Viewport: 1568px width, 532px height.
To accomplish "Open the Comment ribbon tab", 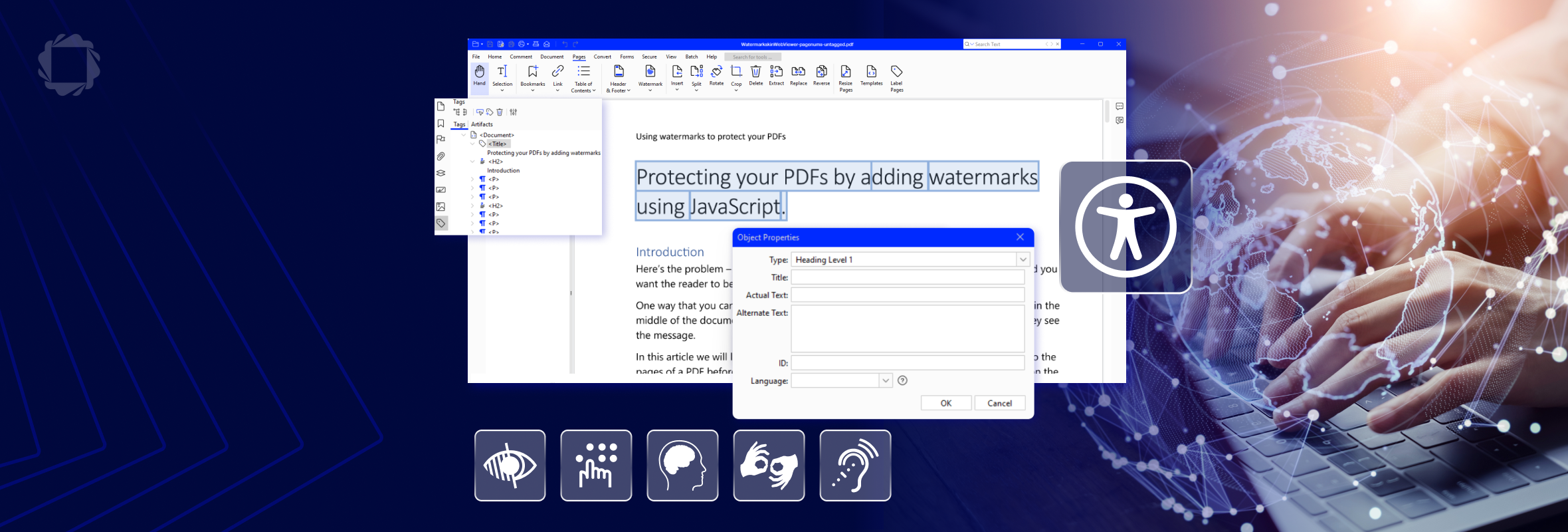I will [x=521, y=57].
